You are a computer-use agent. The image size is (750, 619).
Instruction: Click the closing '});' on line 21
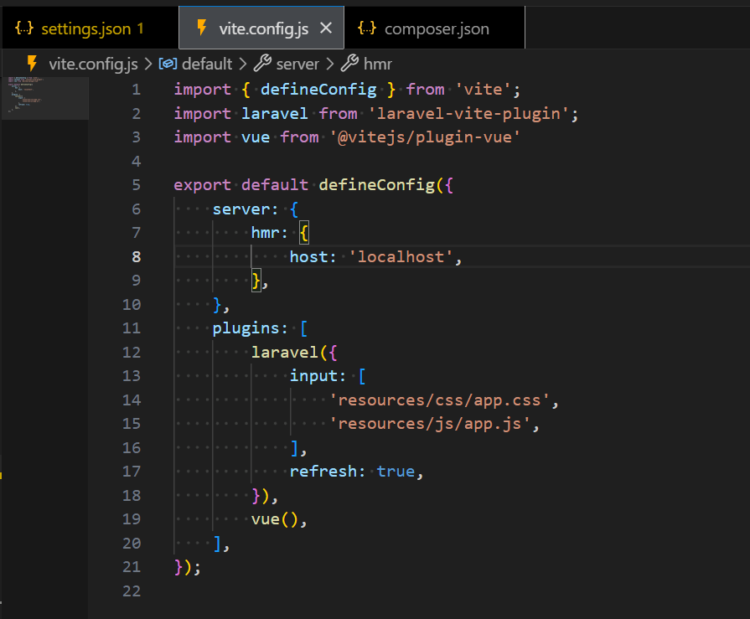tap(188, 567)
